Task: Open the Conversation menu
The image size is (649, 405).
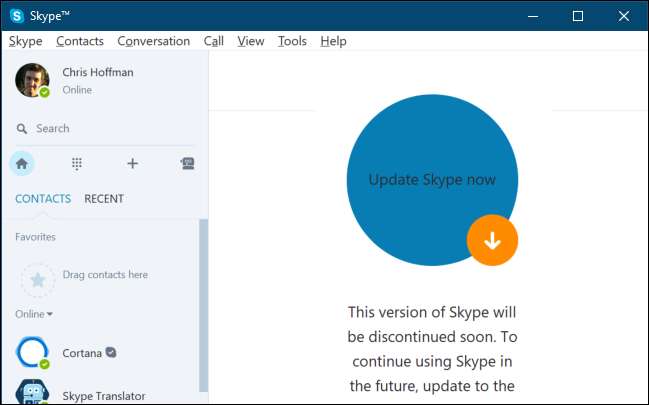Action: pyautogui.click(x=153, y=41)
